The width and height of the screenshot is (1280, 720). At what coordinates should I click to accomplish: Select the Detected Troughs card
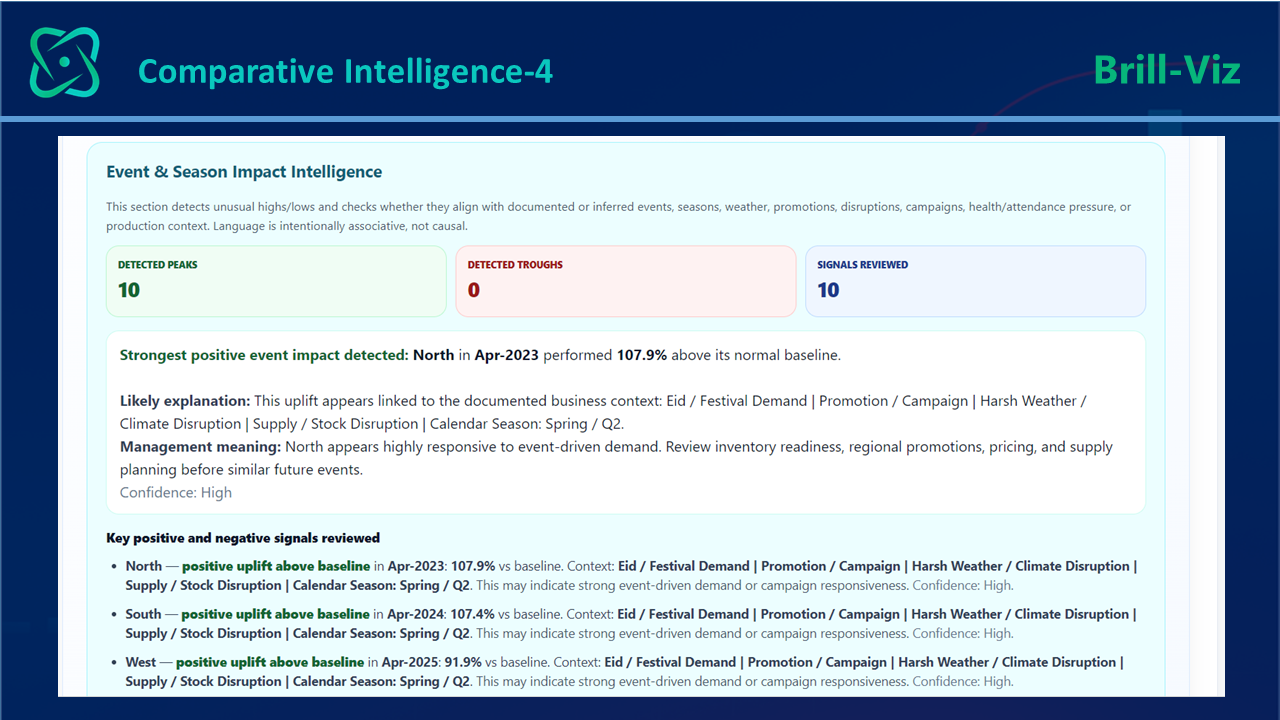tap(626, 281)
